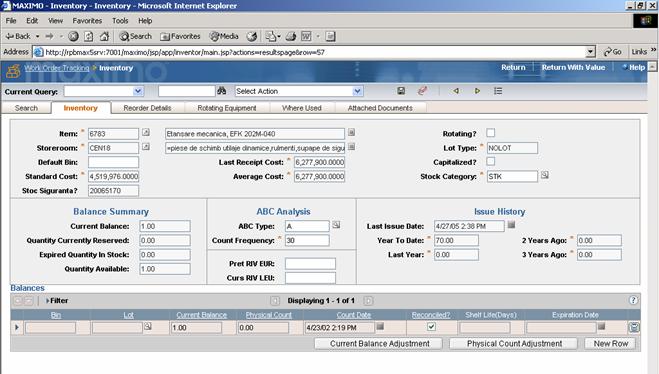Open Storeroom field detail menu icon
659x374 pixels.
(x=146, y=147)
